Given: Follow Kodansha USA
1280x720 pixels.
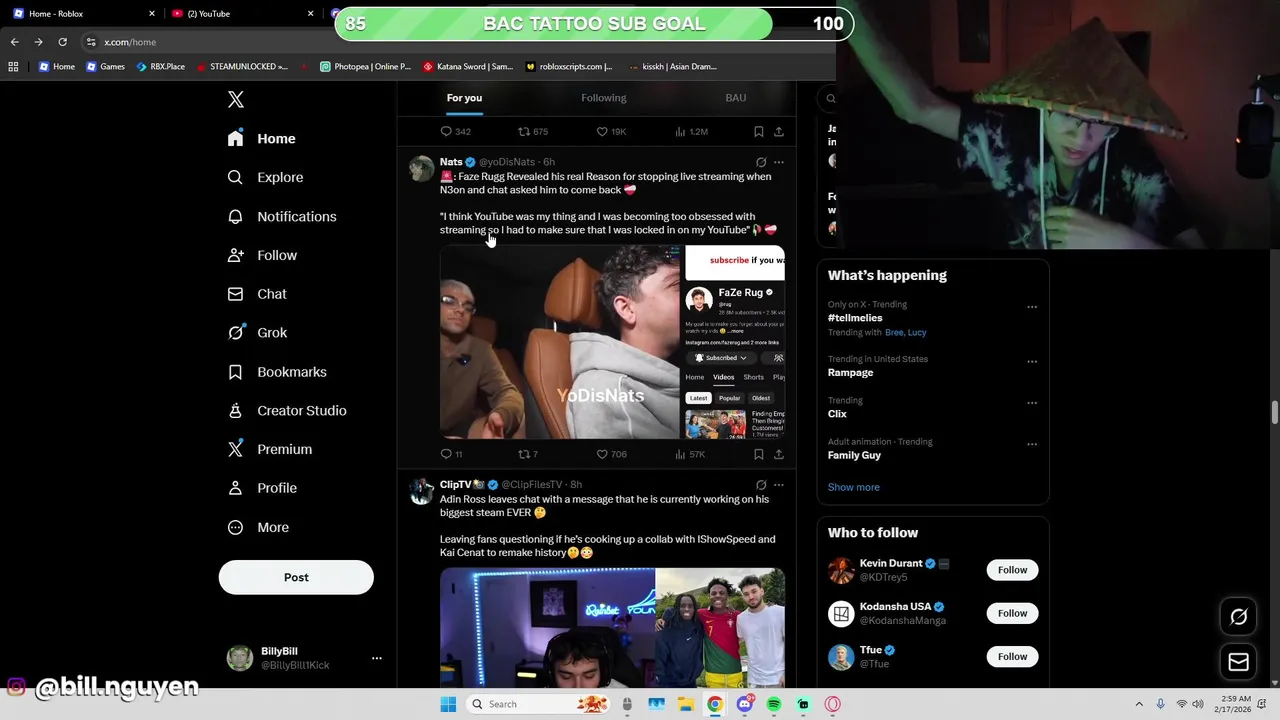Looking at the screenshot, I should [x=1012, y=613].
